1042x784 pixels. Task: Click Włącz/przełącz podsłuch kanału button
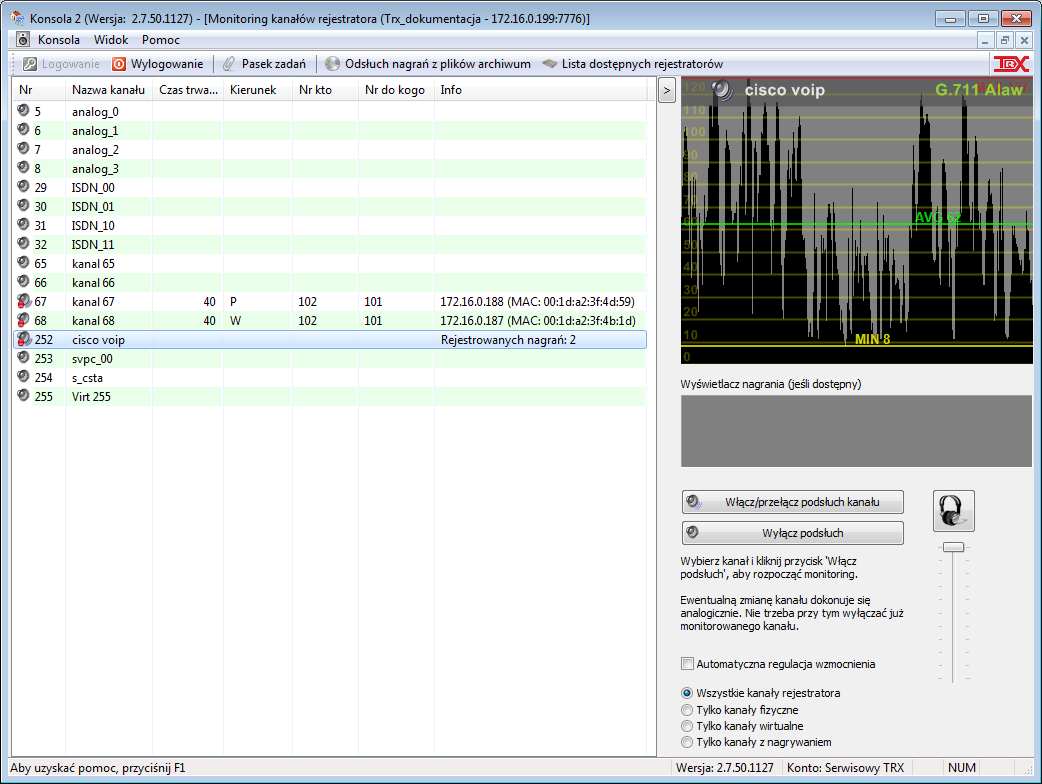pyautogui.click(x=792, y=502)
